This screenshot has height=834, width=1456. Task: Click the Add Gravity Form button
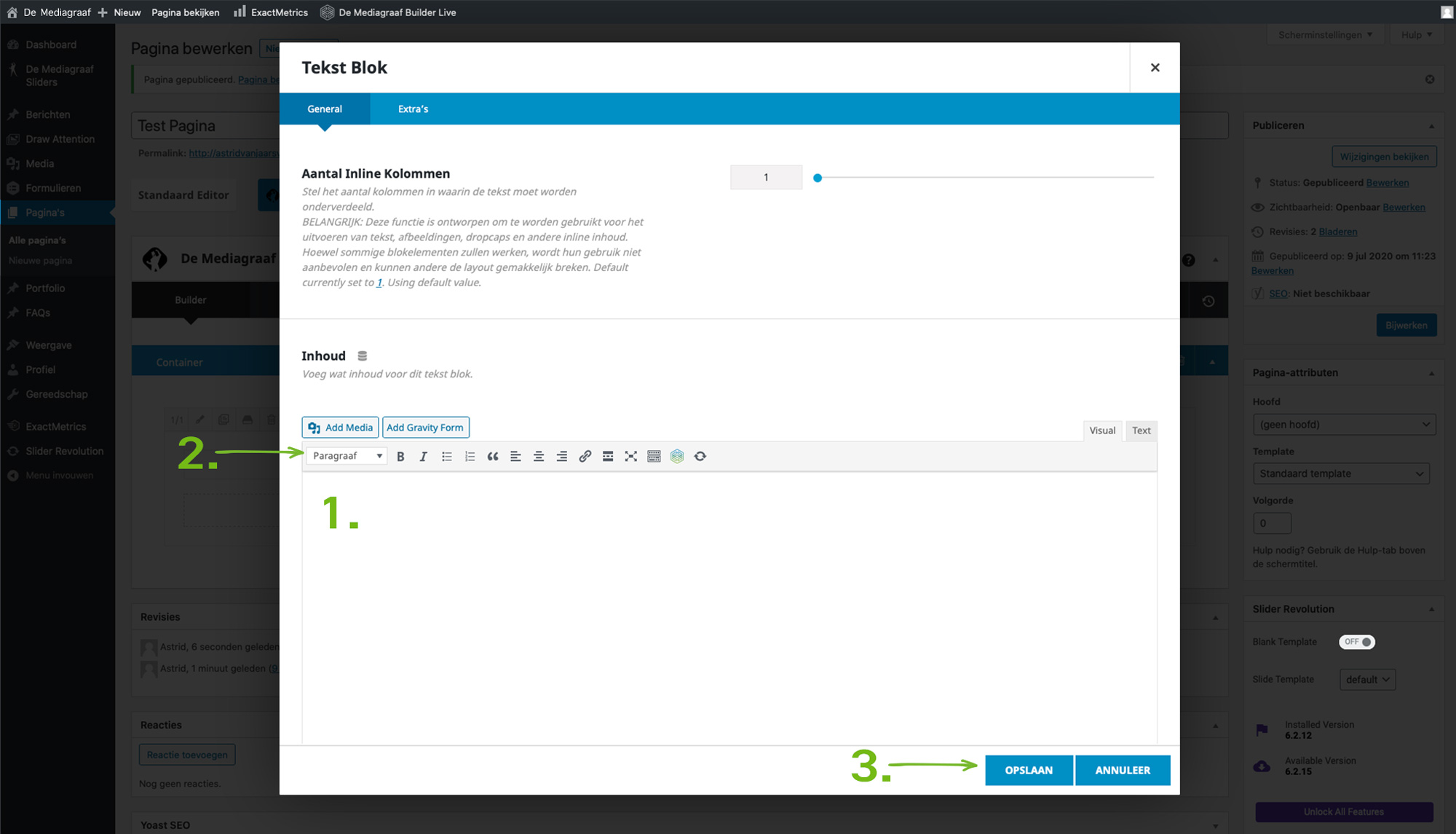pyautogui.click(x=425, y=428)
